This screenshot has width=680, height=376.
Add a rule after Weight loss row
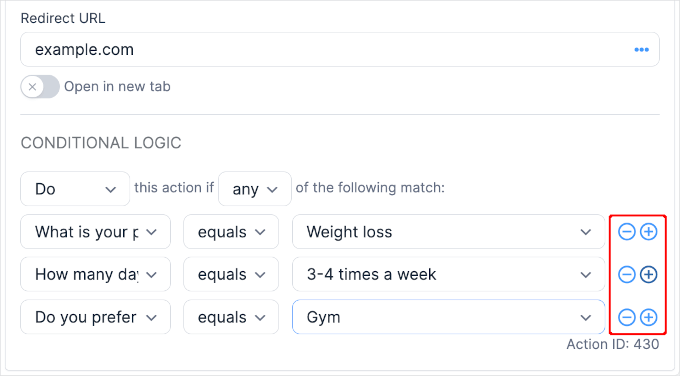649,232
